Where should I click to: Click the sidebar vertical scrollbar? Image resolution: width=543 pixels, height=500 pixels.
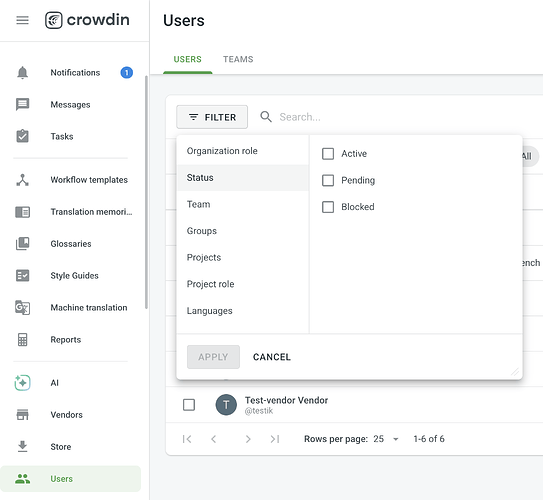tap(146, 192)
